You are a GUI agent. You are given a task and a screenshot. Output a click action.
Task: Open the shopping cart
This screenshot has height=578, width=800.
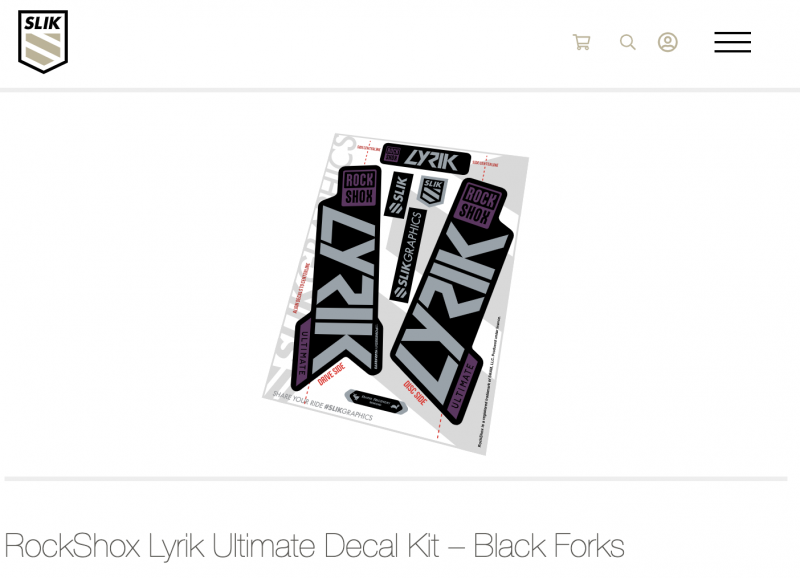pyautogui.click(x=582, y=42)
